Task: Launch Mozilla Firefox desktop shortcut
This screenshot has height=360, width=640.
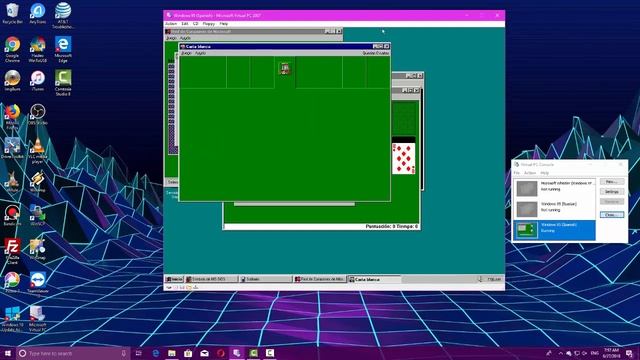Action: [12, 117]
